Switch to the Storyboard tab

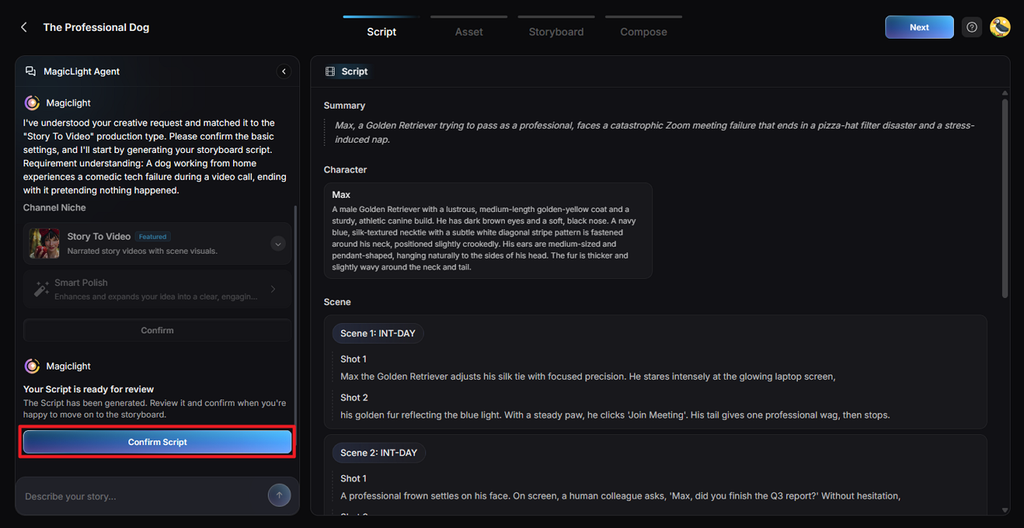(556, 31)
